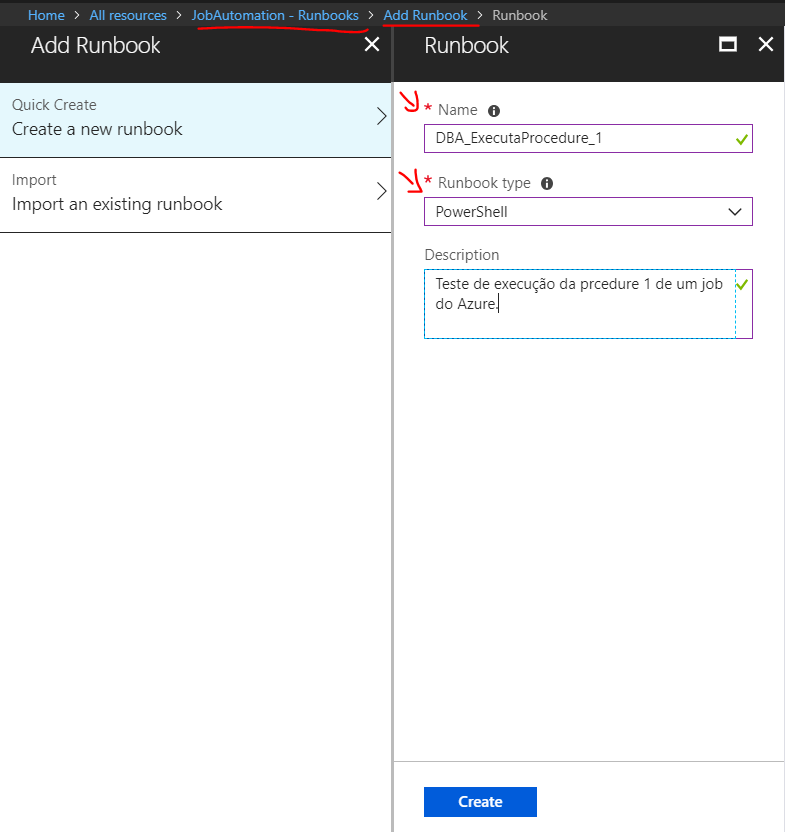Click the Add Runbook breadcrumb link
Image resolution: width=785 pixels, height=832 pixels.
pos(425,16)
